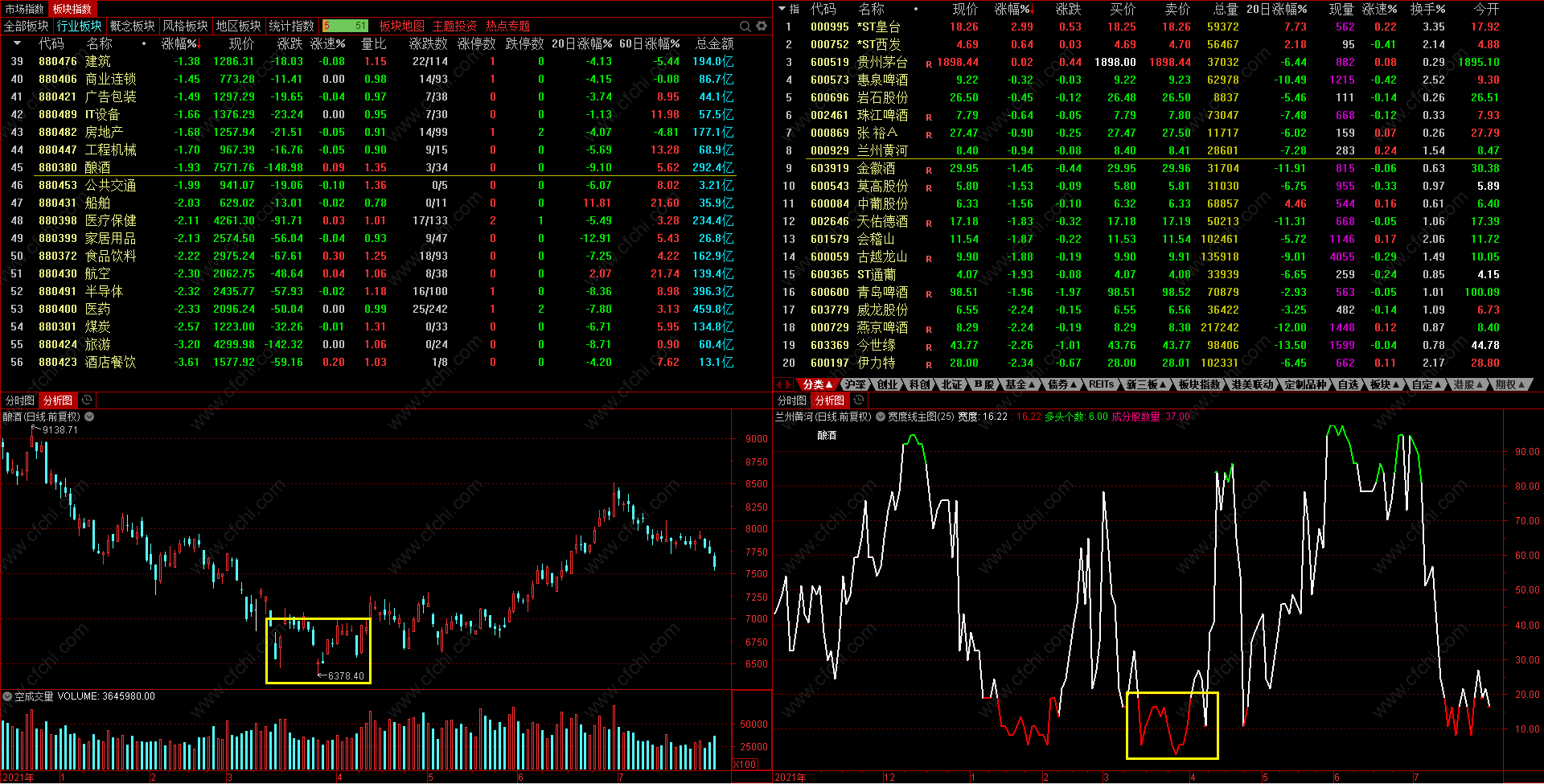1544x784 pixels.
Task: Open the search magnifier in sector panel
Action: pyautogui.click(x=745, y=27)
